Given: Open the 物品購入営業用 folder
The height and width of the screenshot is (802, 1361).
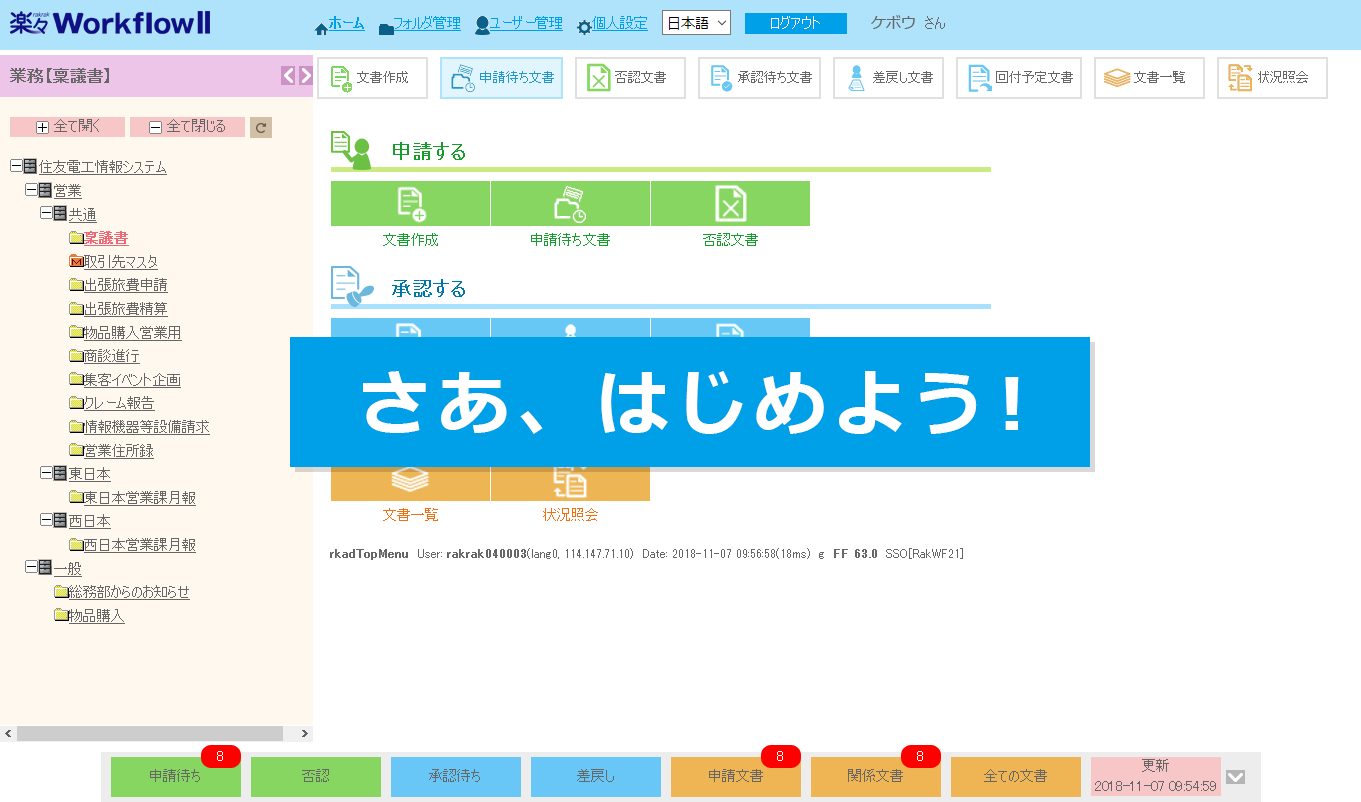Looking at the screenshot, I should (132, 333).
